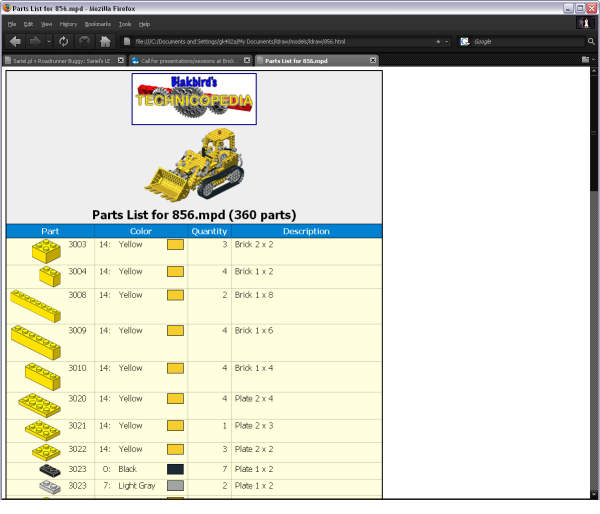Image resolution: width=600 pixels, height=514 pixels.
Task: Click the Brick 1 x 2 part image
Action: click(x=50, y=276)
